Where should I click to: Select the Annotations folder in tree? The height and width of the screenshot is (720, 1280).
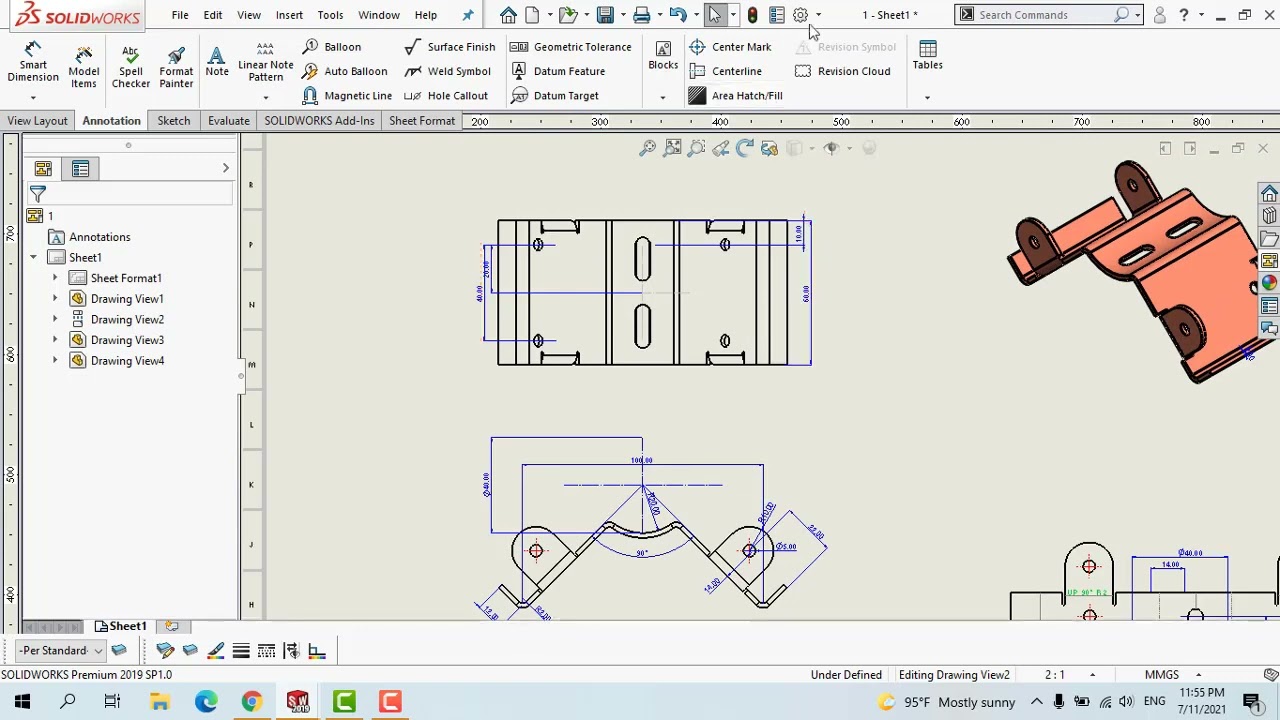tap(99, 237)
